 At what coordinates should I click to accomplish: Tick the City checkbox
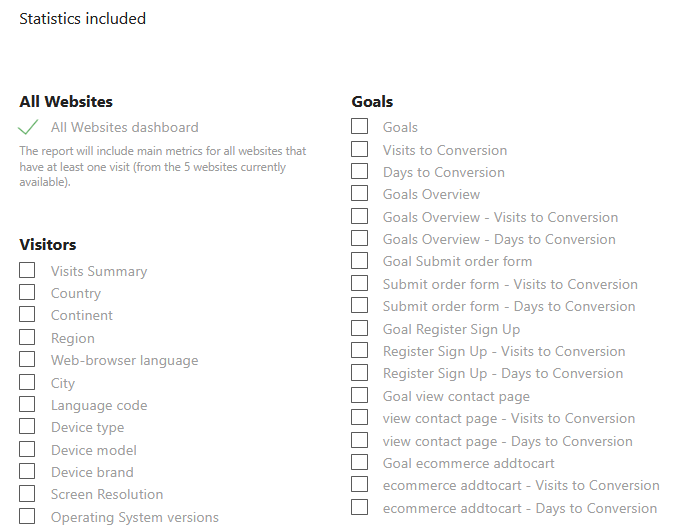(28, 383)
